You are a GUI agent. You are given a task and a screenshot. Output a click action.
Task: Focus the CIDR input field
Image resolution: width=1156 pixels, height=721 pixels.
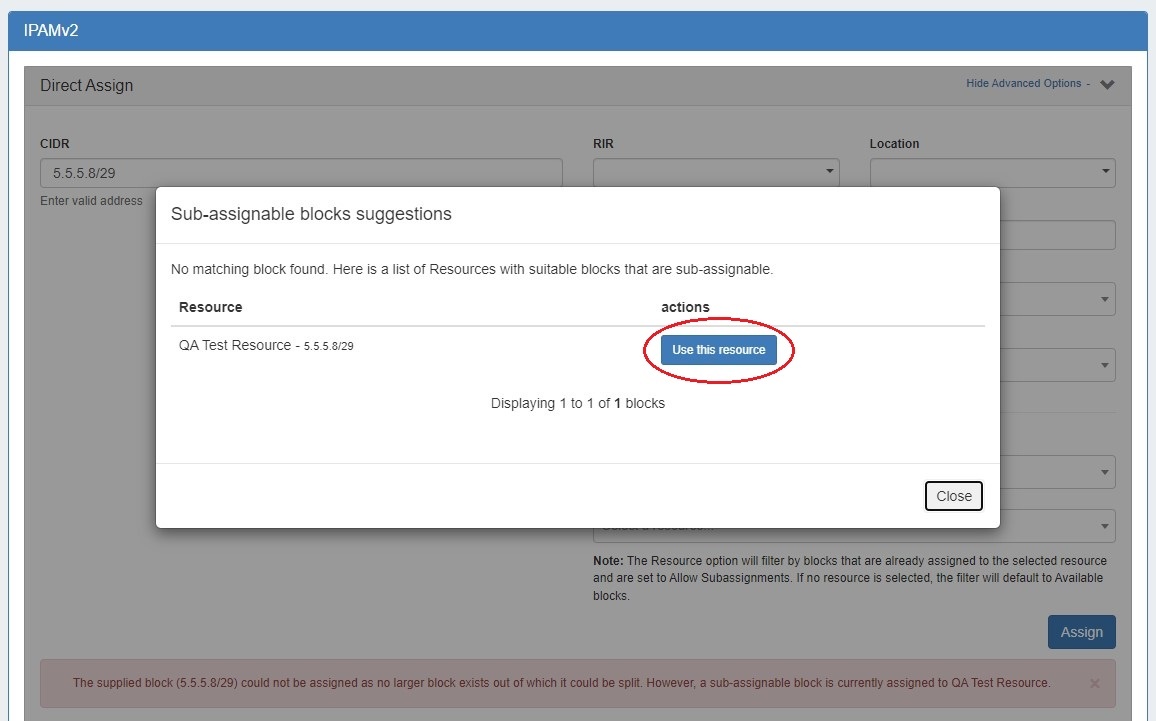click(301, 172)
